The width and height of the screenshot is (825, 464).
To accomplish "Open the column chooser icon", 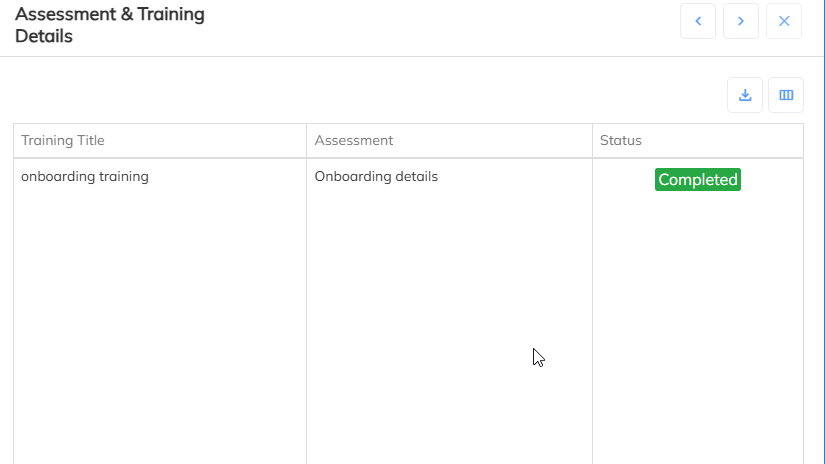I will tap(786, 95).
